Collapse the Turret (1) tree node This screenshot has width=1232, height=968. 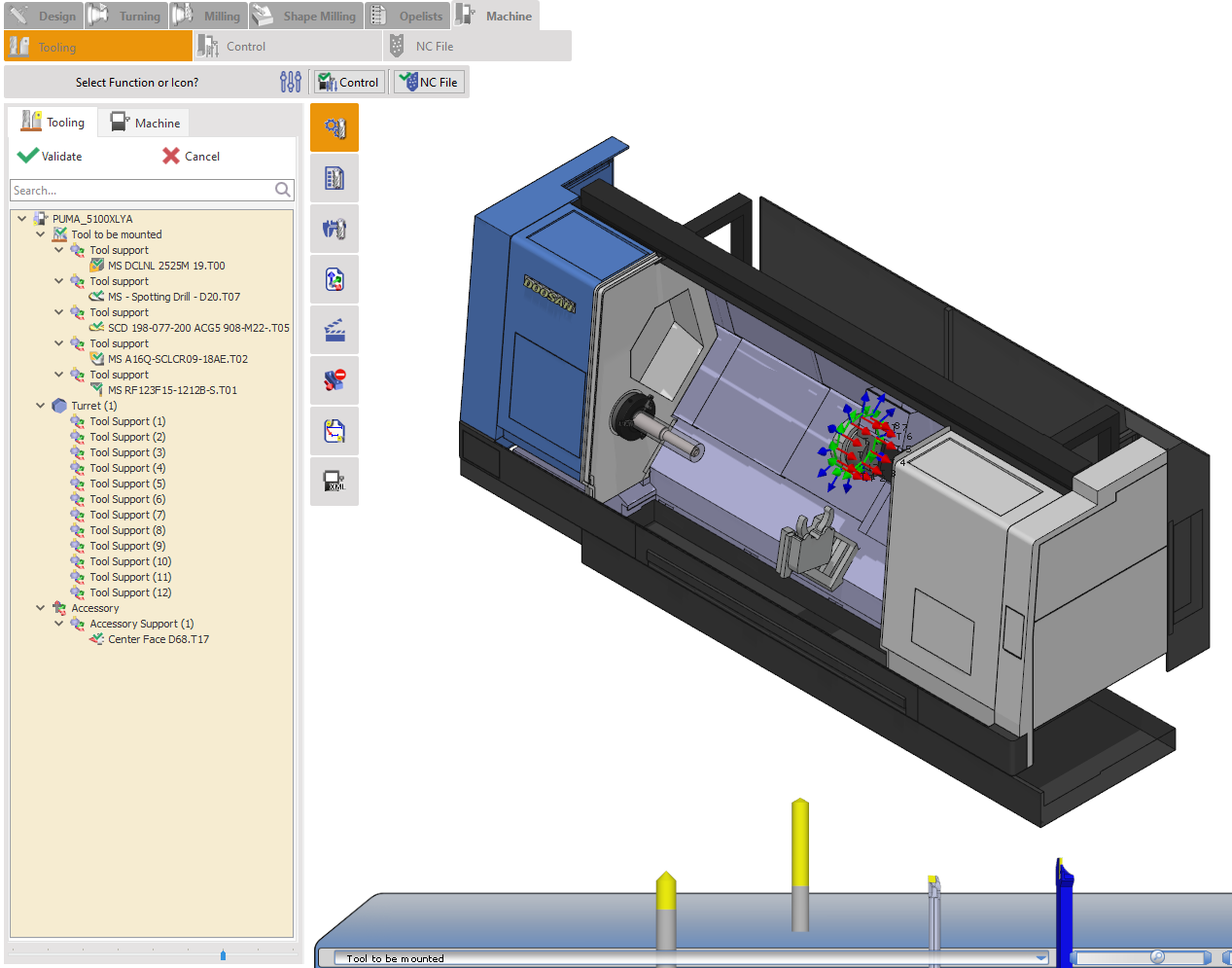[x=41, y=406]
